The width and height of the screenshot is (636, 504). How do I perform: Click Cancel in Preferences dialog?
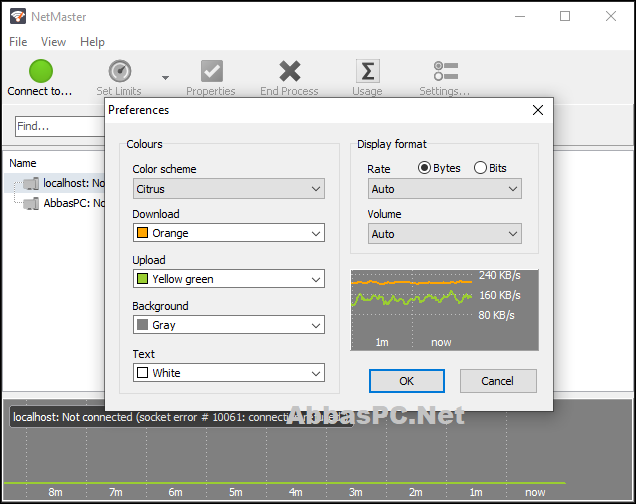click(498, 381)
